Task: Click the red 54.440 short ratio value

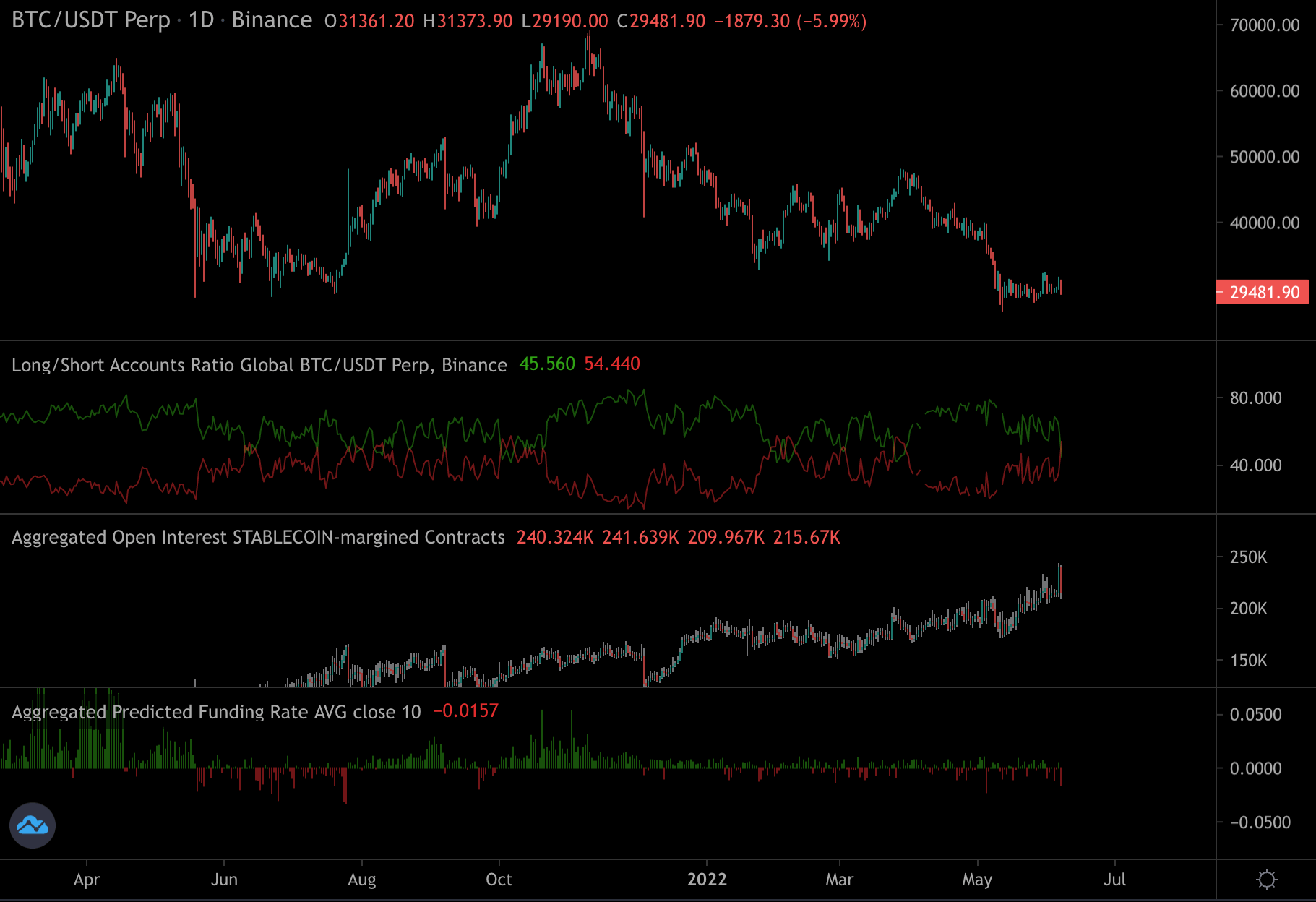Action: 612,364
